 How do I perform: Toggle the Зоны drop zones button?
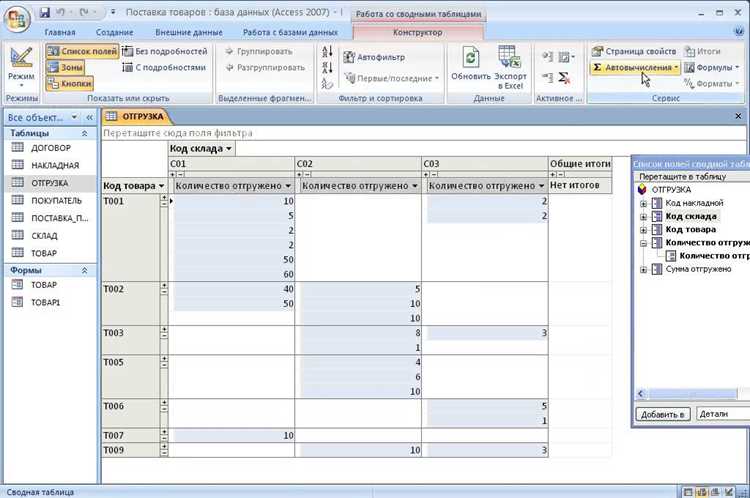pyautogui.click(x=66, y=67)
